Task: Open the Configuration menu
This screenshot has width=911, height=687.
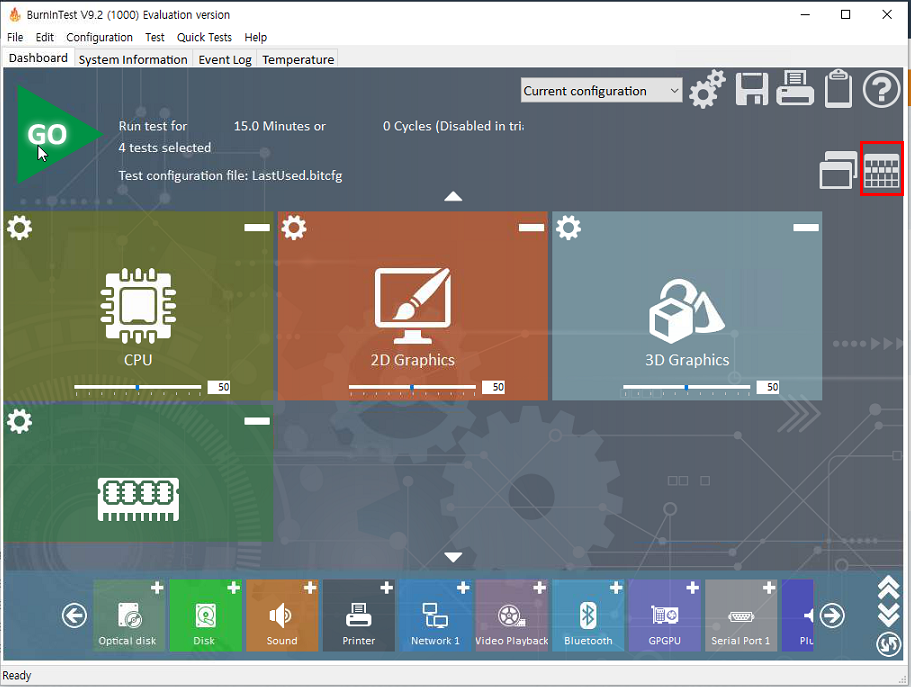Action: point(99,37)
